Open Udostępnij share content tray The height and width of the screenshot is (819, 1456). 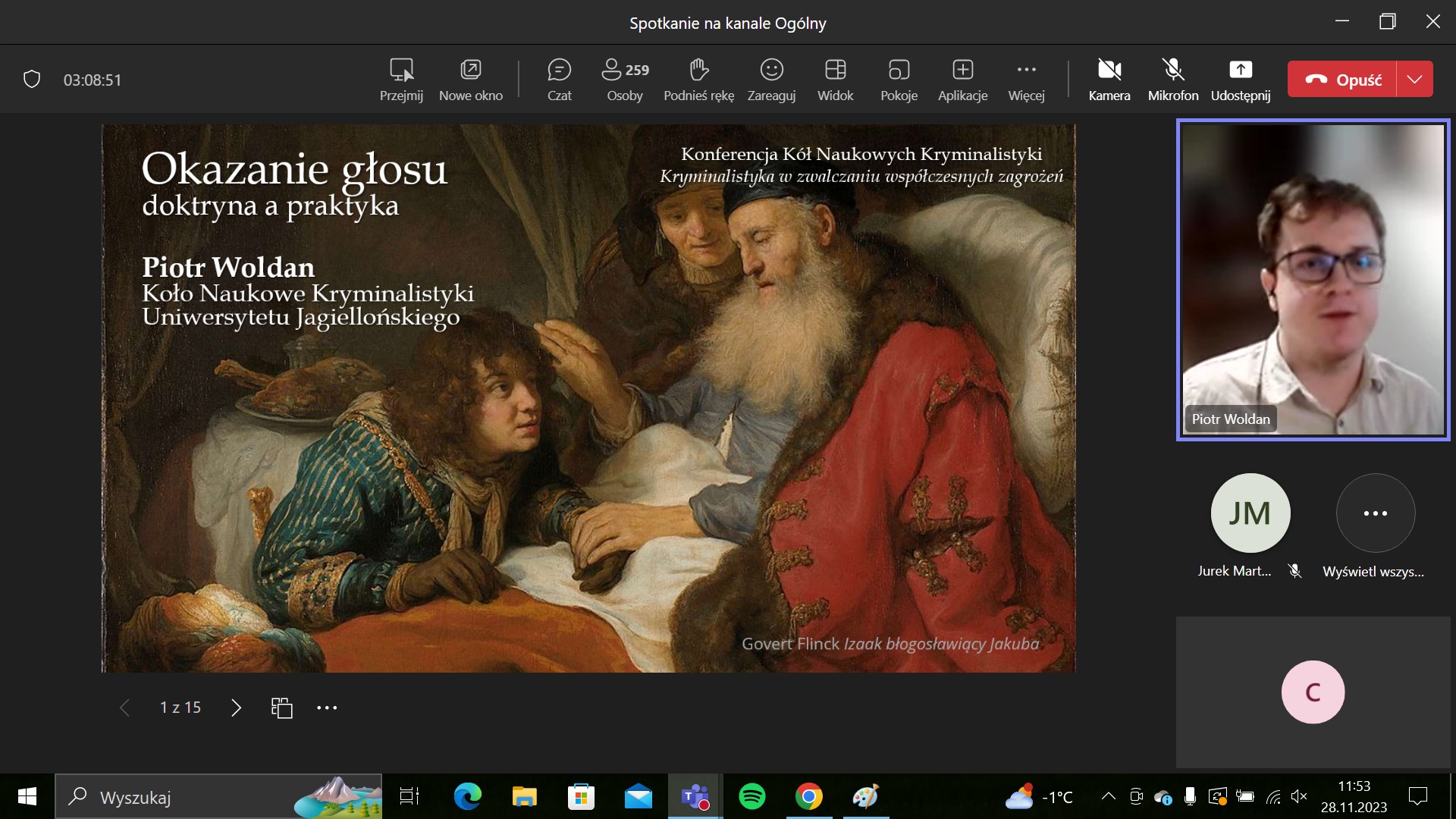coord(1240,79)
